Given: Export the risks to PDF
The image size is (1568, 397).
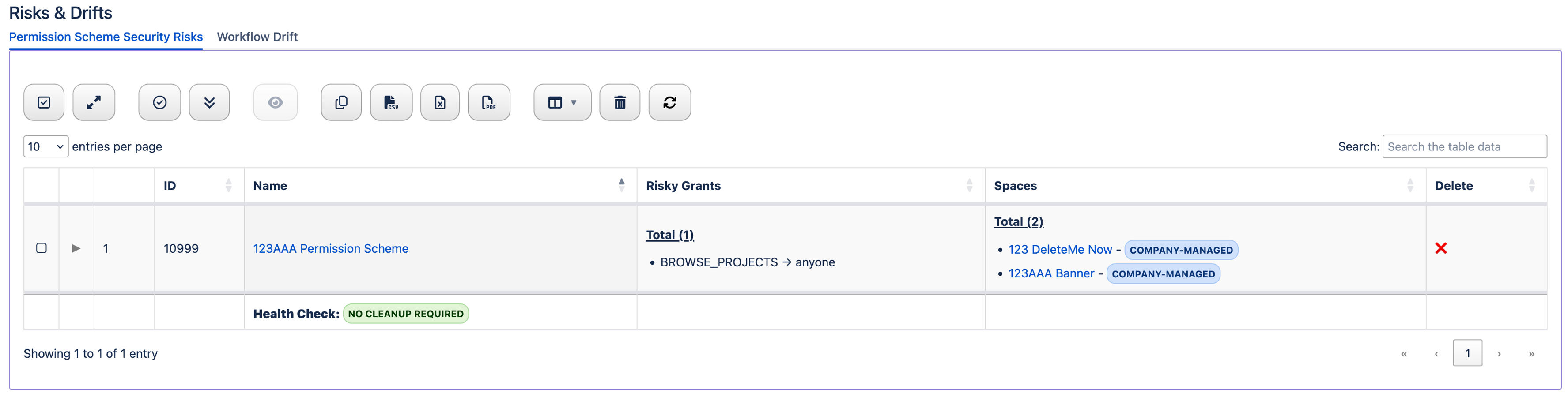Looking at the screenshot, I should [x=489, y=102].
